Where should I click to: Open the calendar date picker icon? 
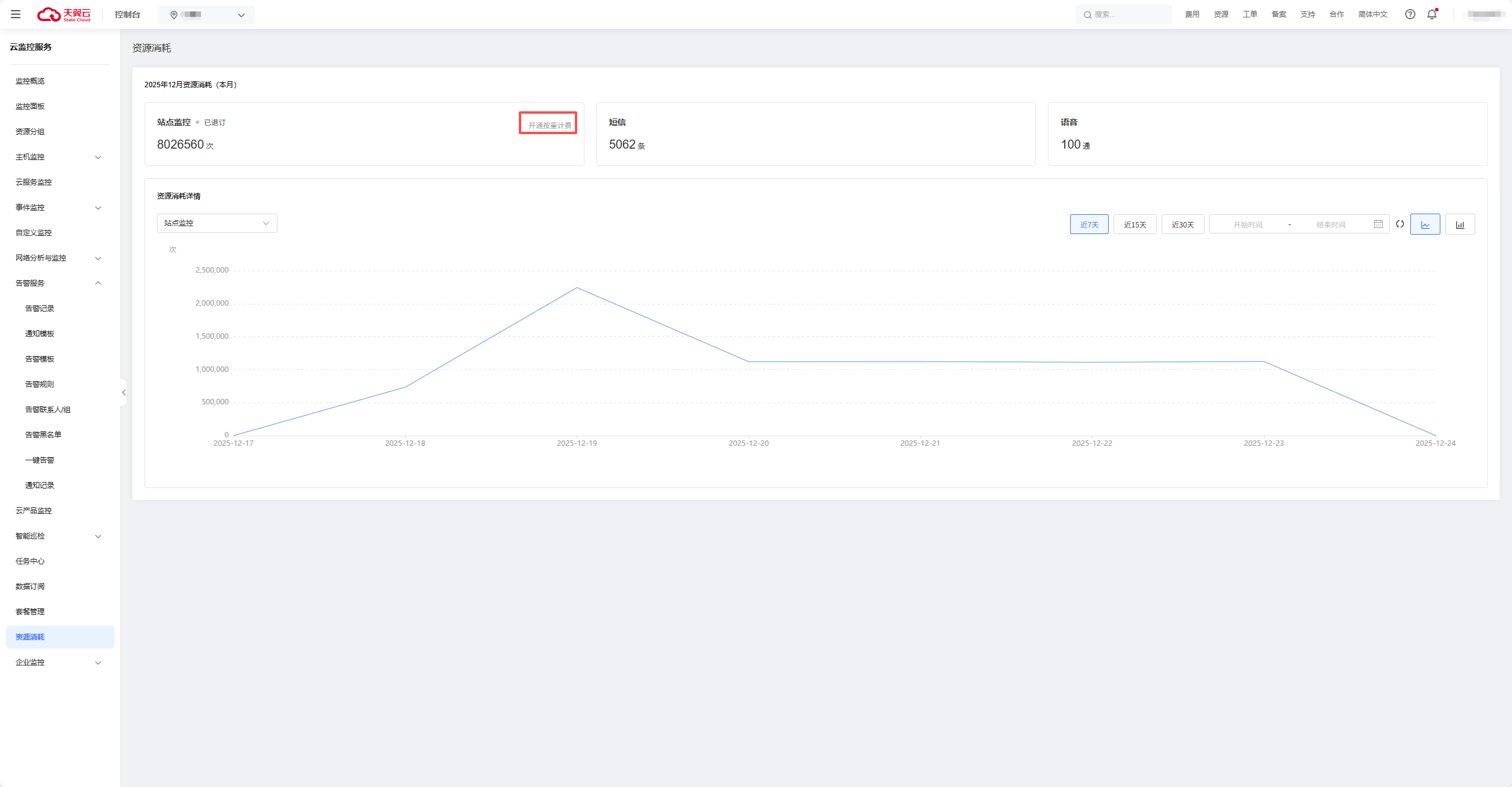(1378, 224)
